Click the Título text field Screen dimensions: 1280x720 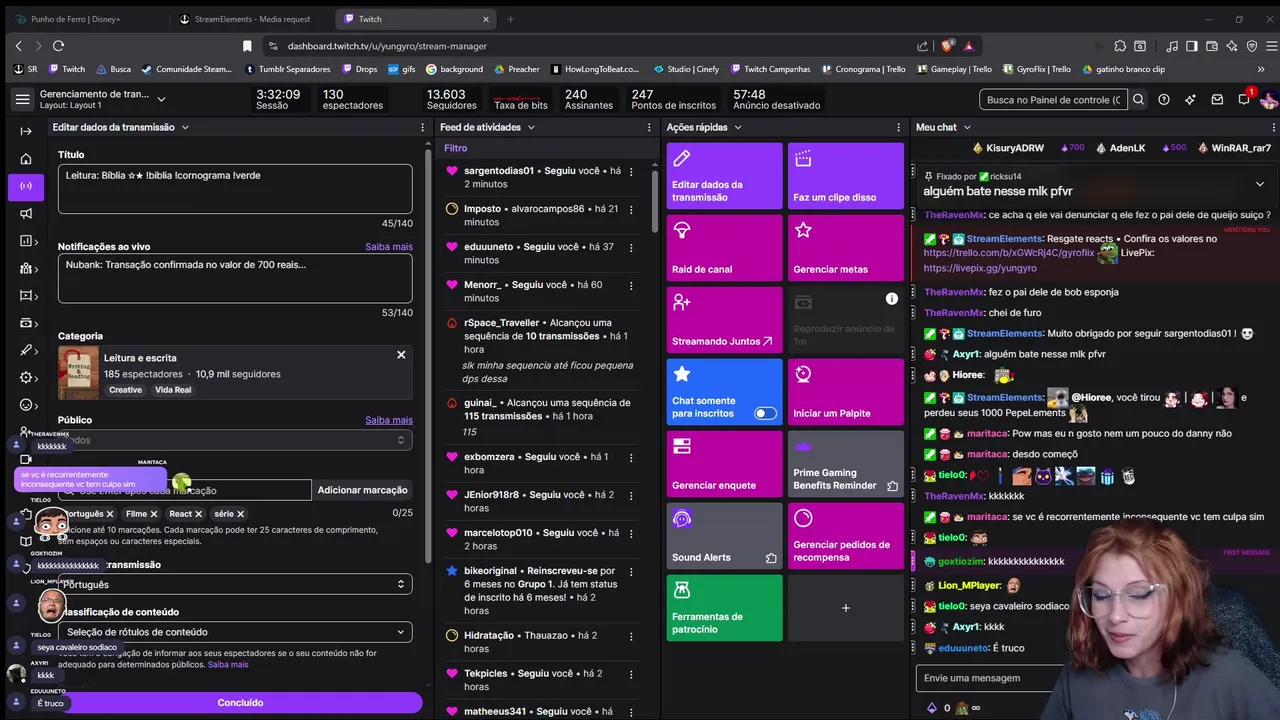tap(235, 189)
